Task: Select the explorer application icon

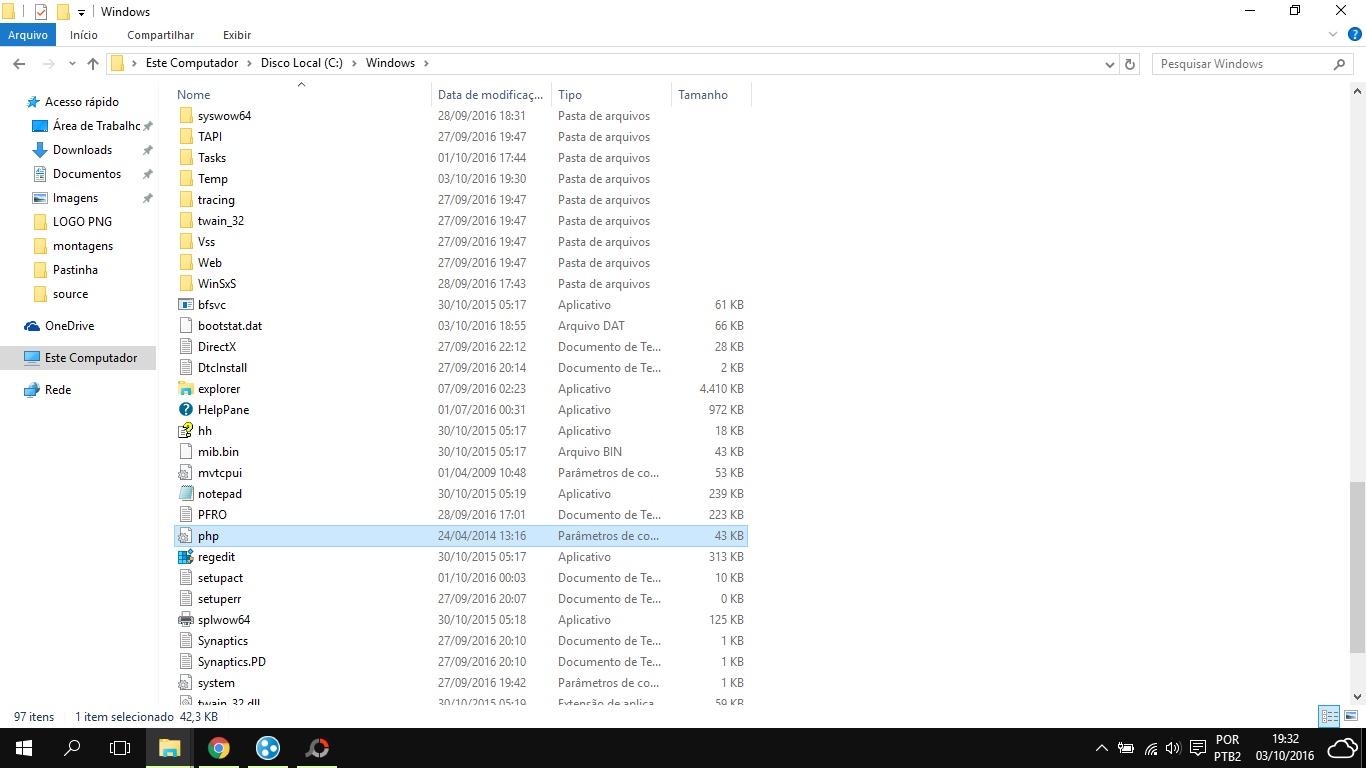Action: click(x=185, y=389)
